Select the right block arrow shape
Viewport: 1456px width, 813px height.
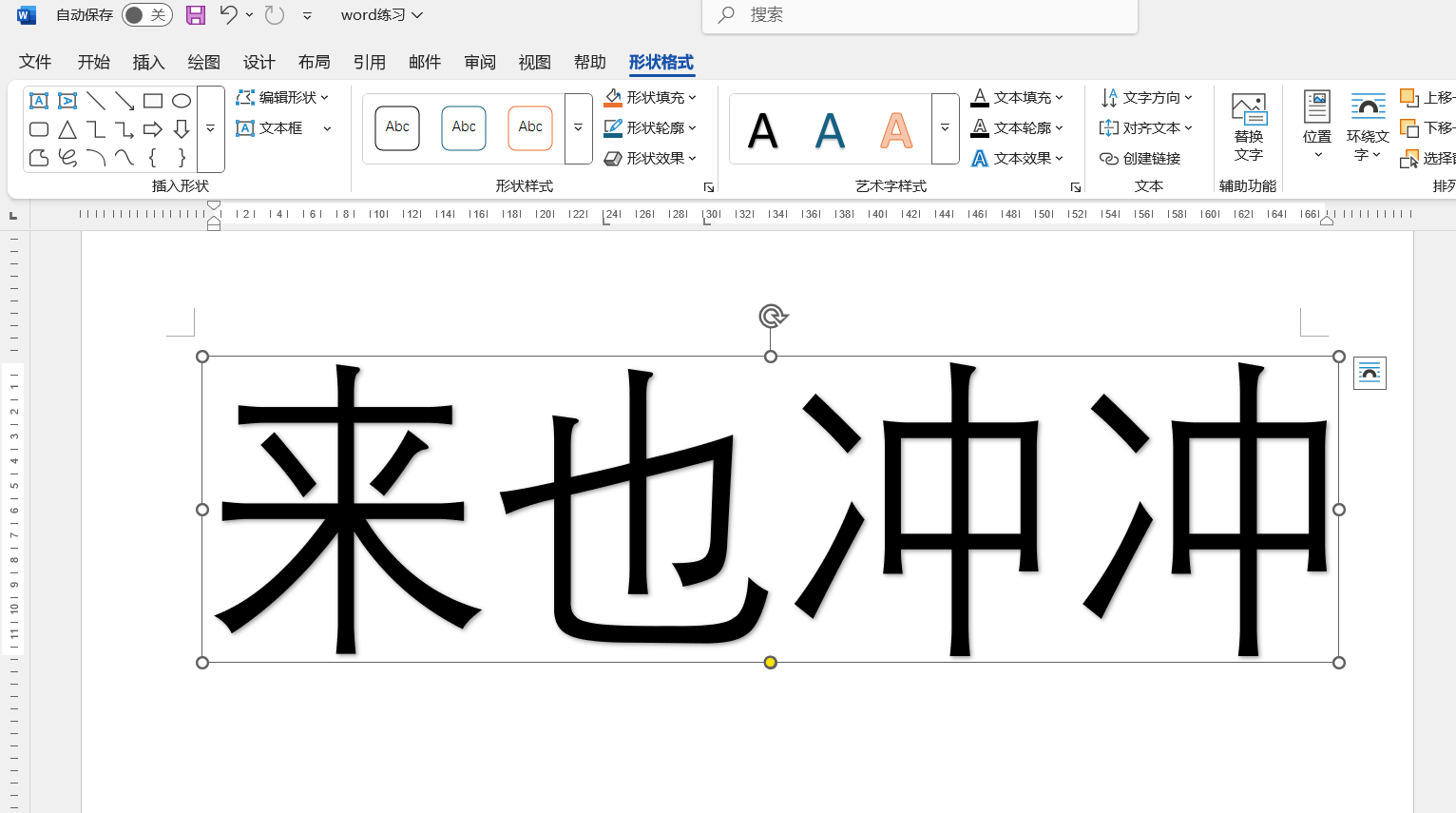coord(153,129)
